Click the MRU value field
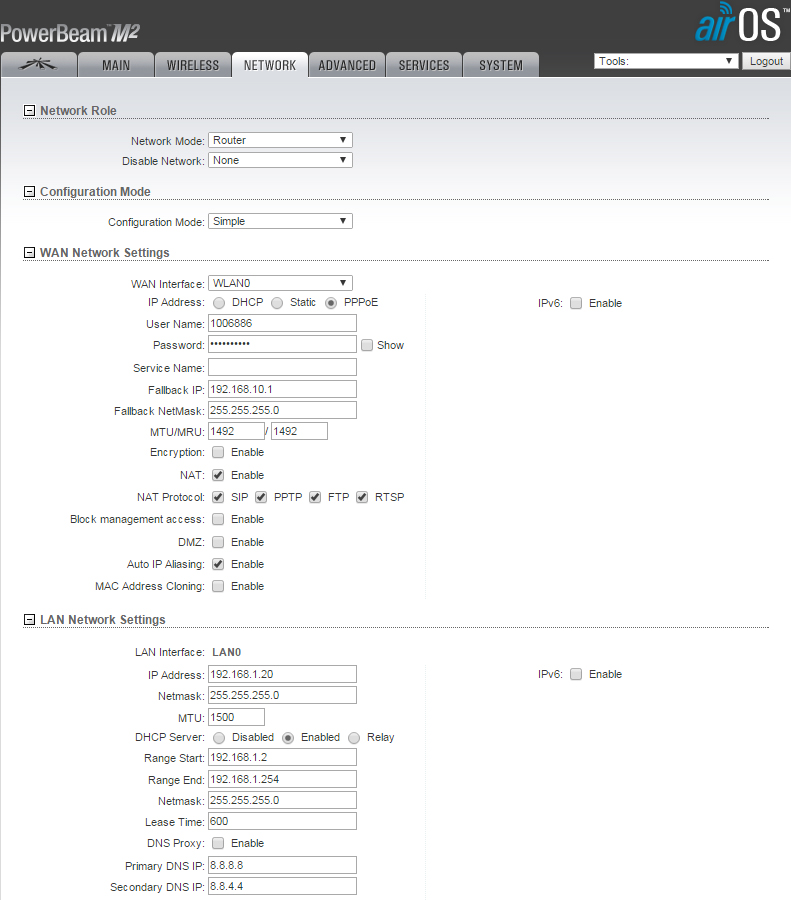Image resolution: width=791 pixels, height=900 pixels. pyautogui.click(x=299, y=431)
